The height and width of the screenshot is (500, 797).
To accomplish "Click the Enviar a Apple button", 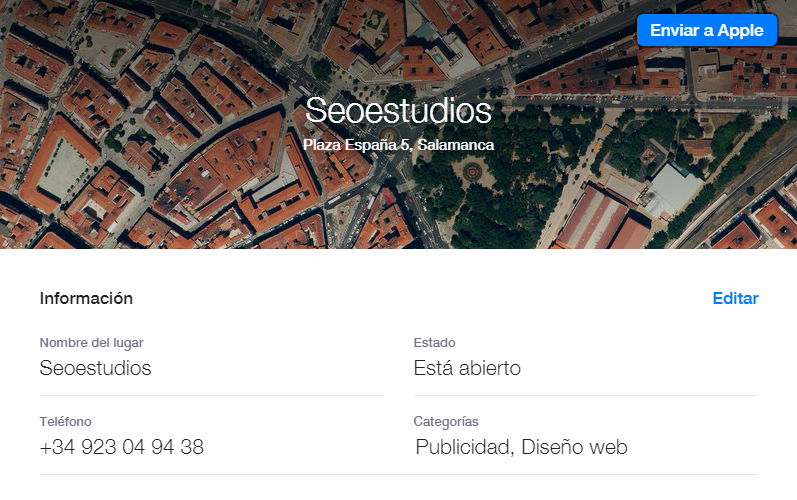I will [707, 30].
